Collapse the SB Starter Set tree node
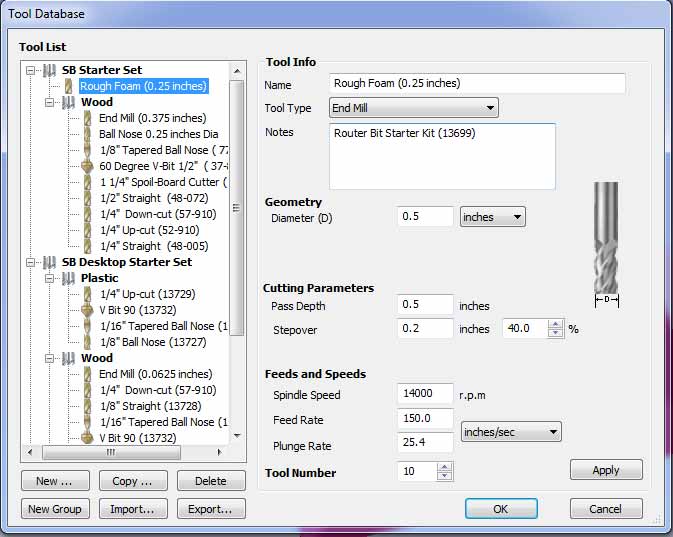The width and height of the screenshot is (673, 537). [30, 70]
